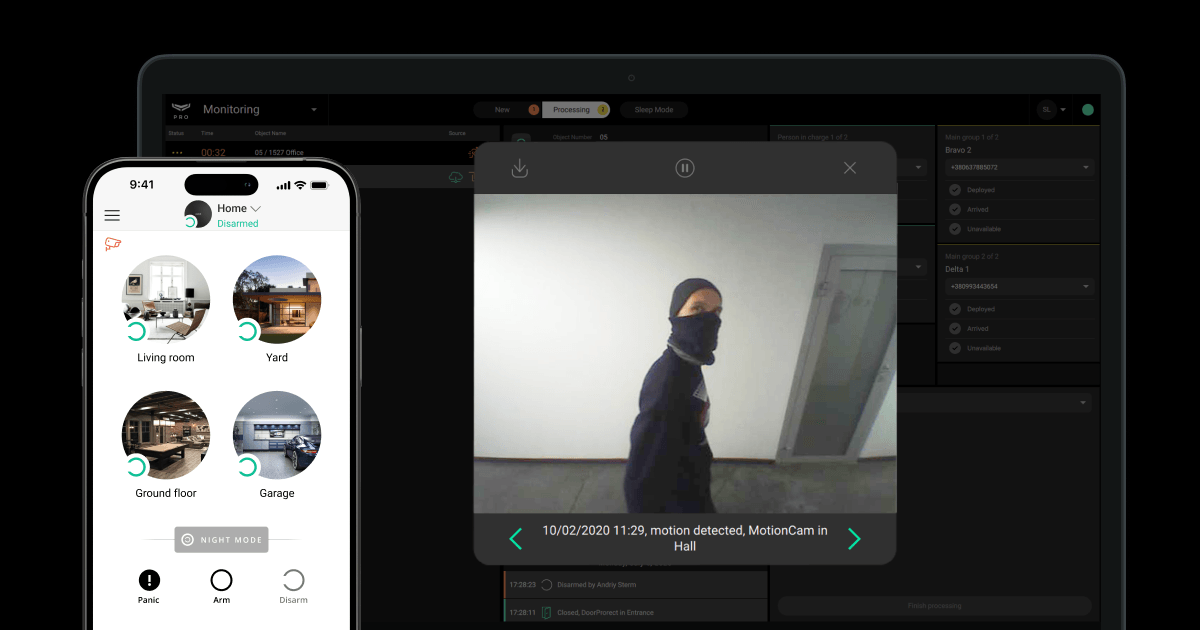Select the Closed, DoorProtect in Entrance log entry
The height and width of the screenshot is (630, 1200).
coord(635,612)
